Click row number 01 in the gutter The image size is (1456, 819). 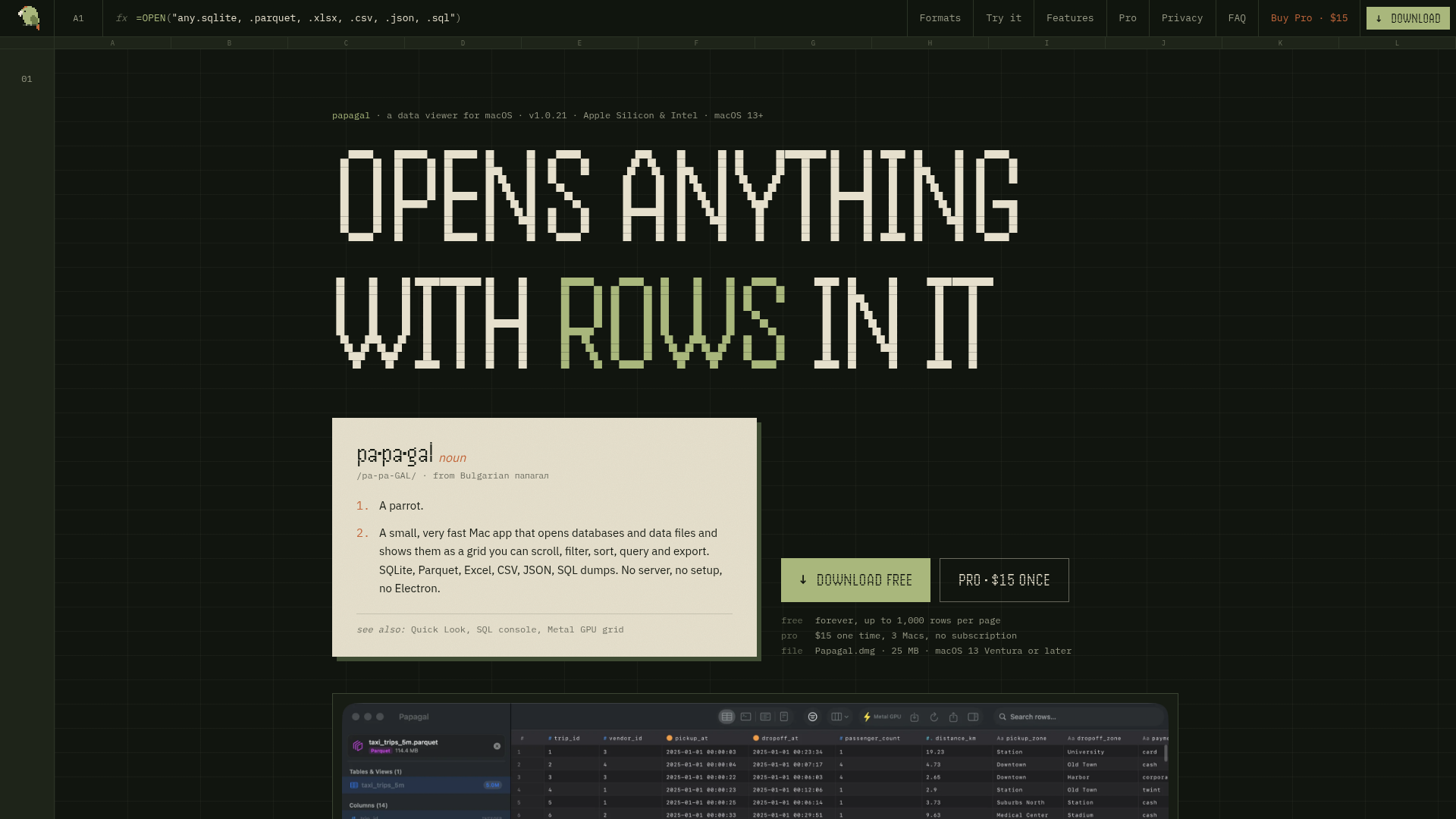coord(27,79)
